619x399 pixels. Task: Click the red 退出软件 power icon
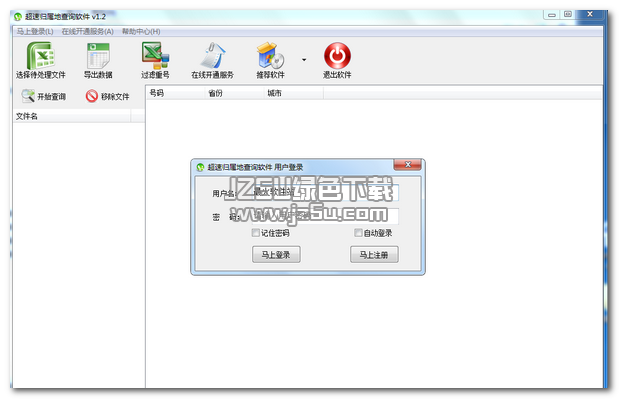[x=337, y=56]
